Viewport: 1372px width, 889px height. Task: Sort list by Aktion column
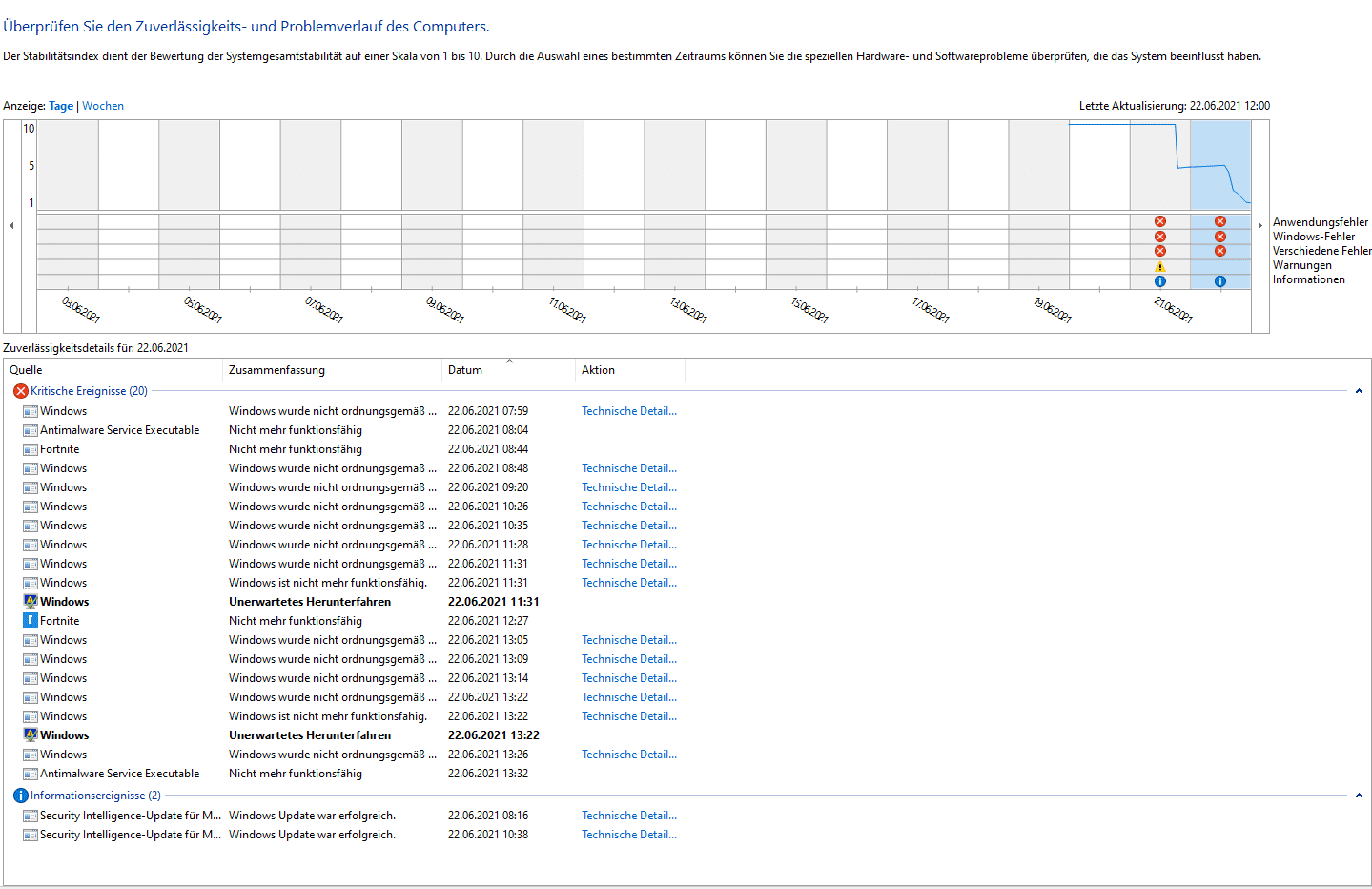click(630, 370)
